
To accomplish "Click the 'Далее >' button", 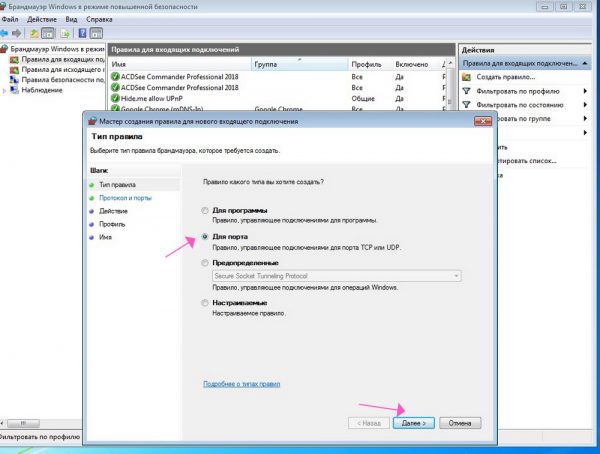I will click(414, 423).
